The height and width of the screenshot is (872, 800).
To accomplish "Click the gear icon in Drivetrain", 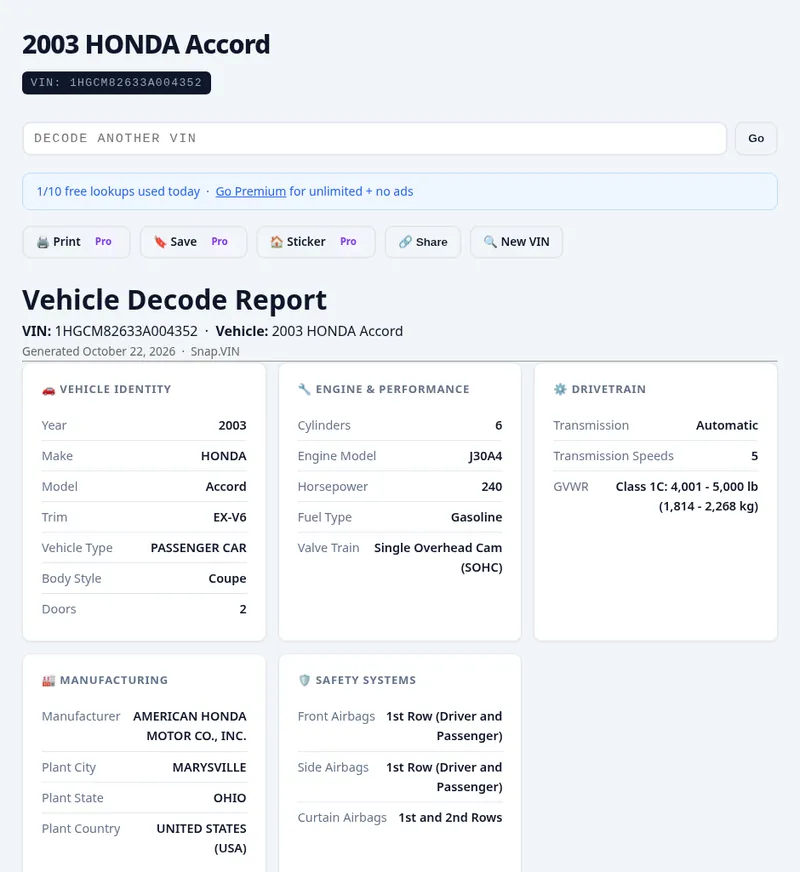I will click(560, 389).
